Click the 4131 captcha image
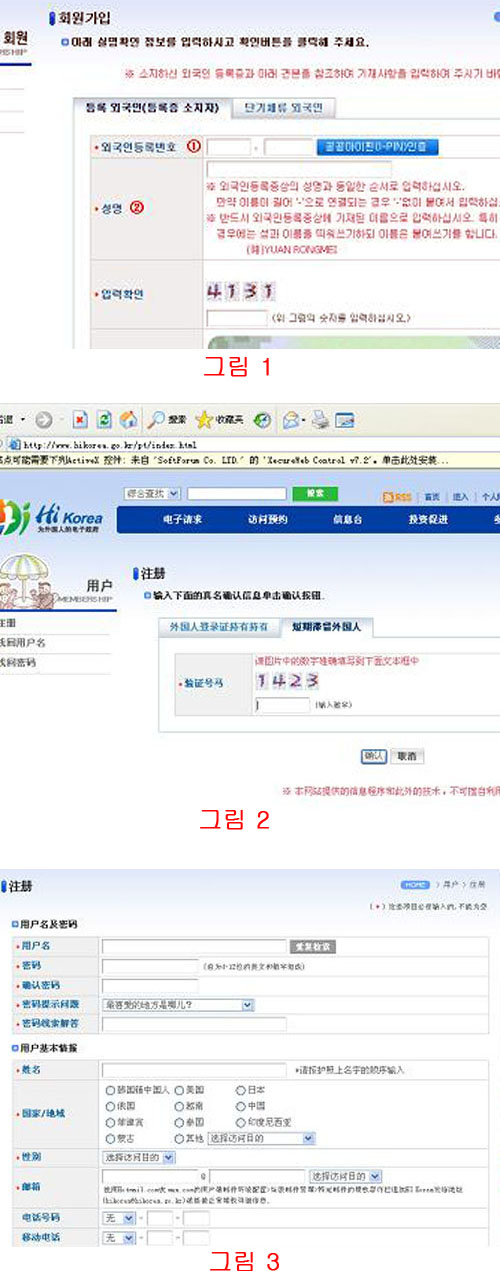 tap(241, 291)
